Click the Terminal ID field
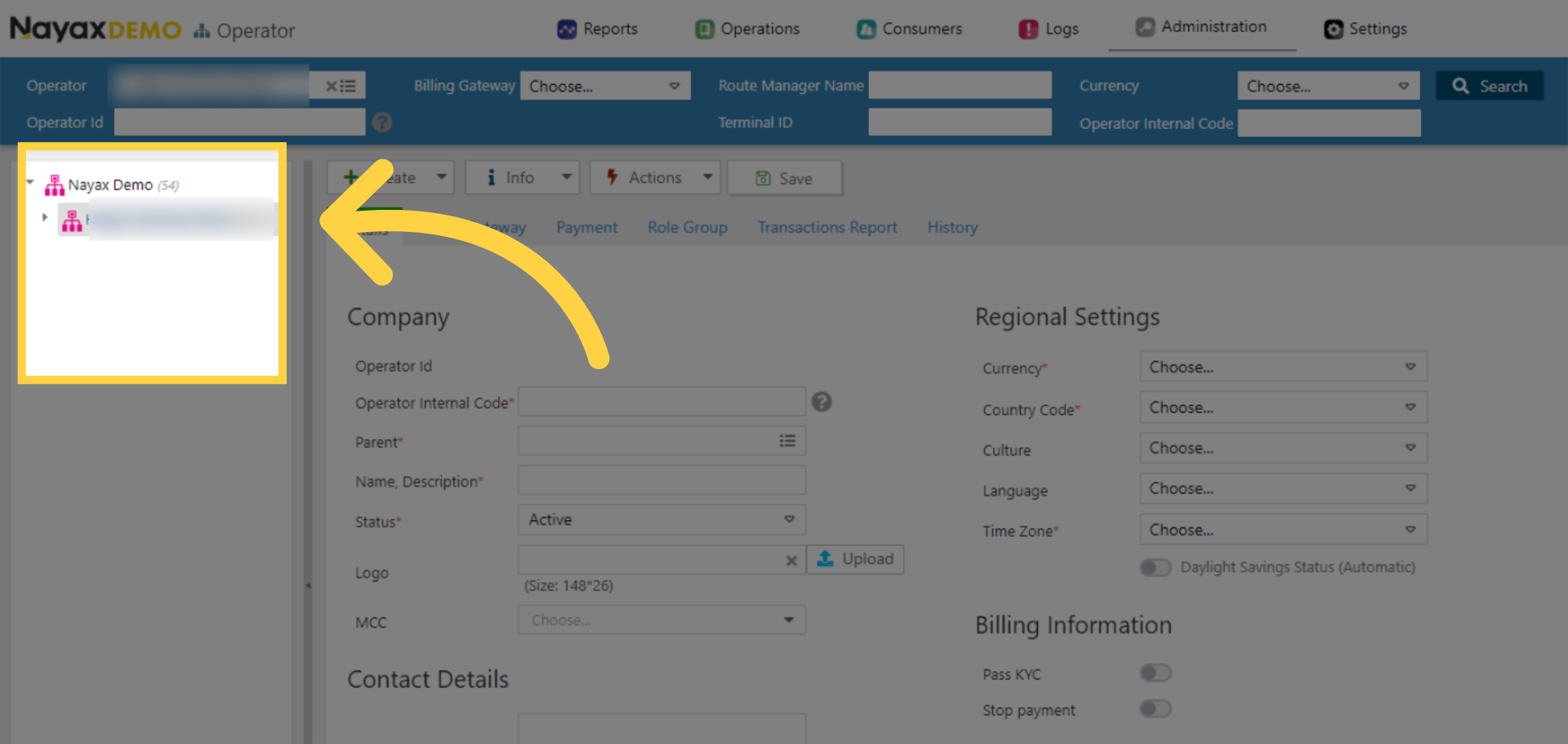The height and width of the screenshot is (744, 1568). pos(960,123)
